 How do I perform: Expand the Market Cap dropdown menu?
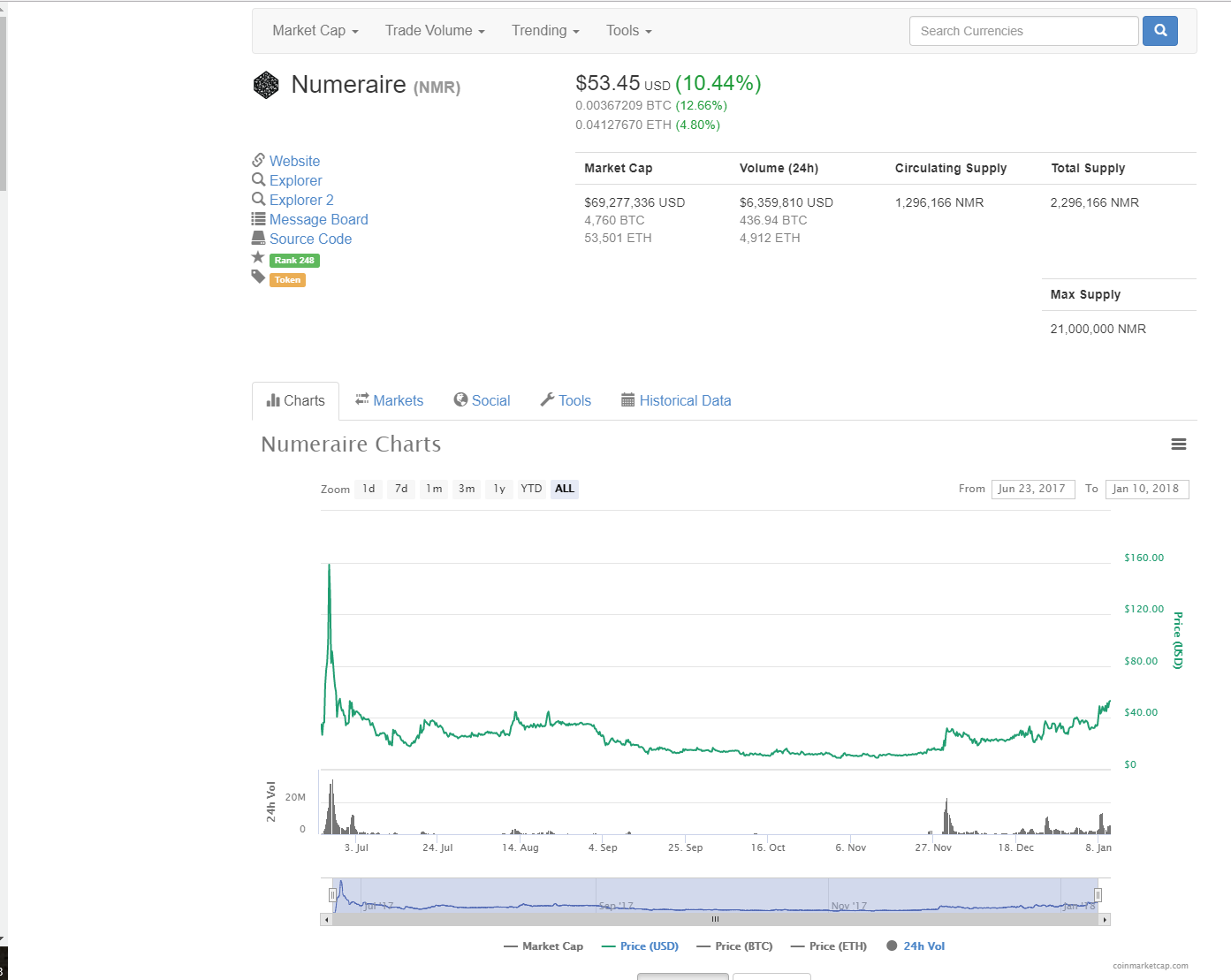[315, 31]
